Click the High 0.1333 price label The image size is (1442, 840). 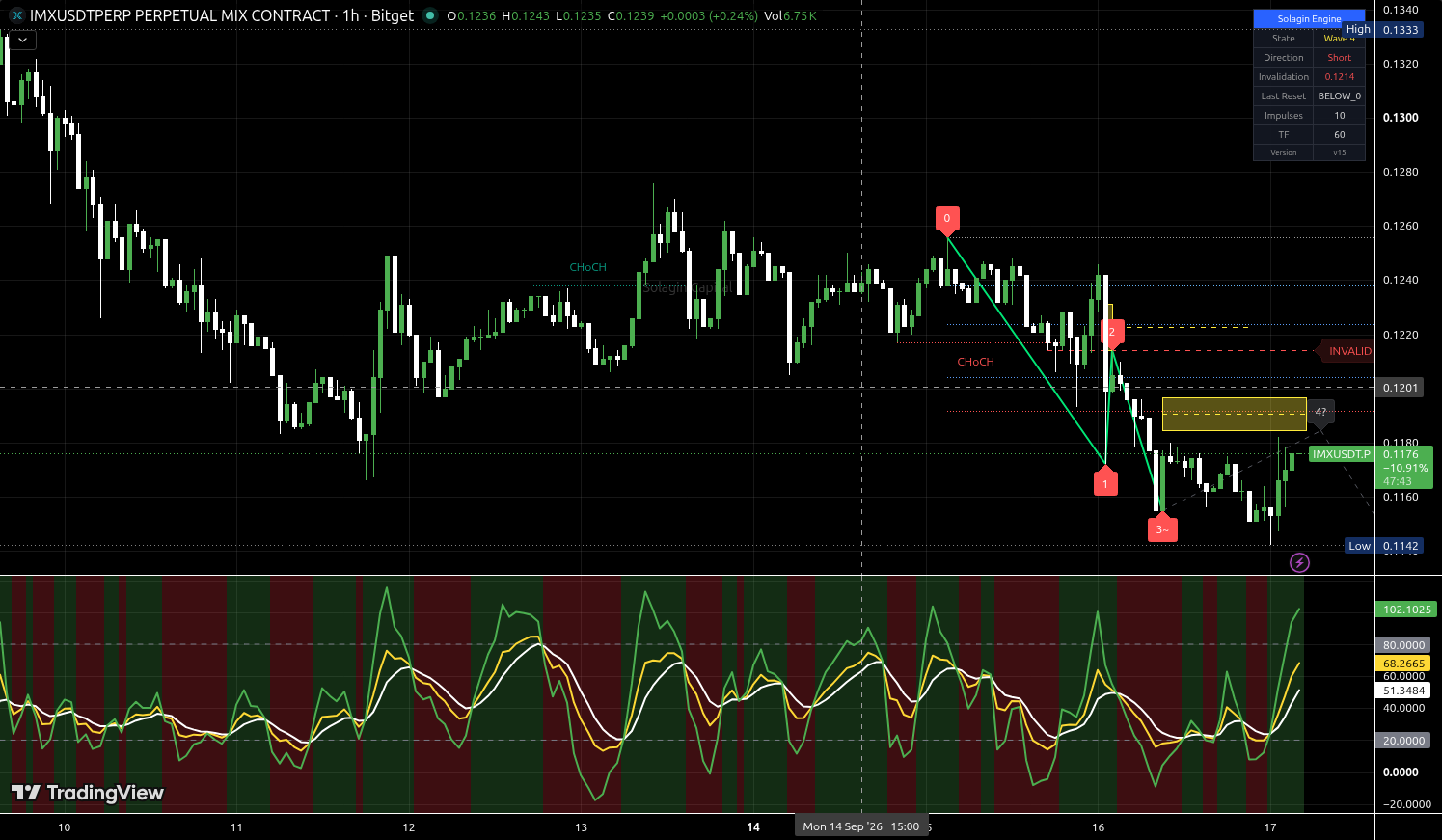coord(1383,30)
